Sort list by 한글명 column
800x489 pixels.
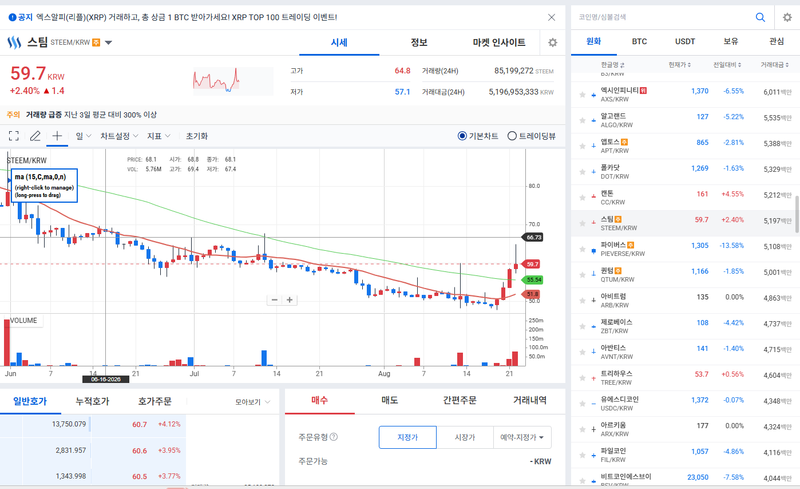(x=613, y=65)
